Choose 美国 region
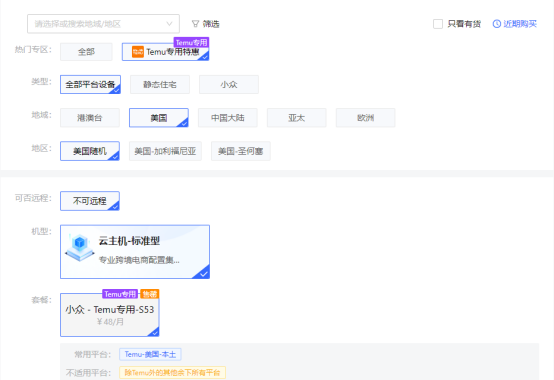 pos(159,118)
